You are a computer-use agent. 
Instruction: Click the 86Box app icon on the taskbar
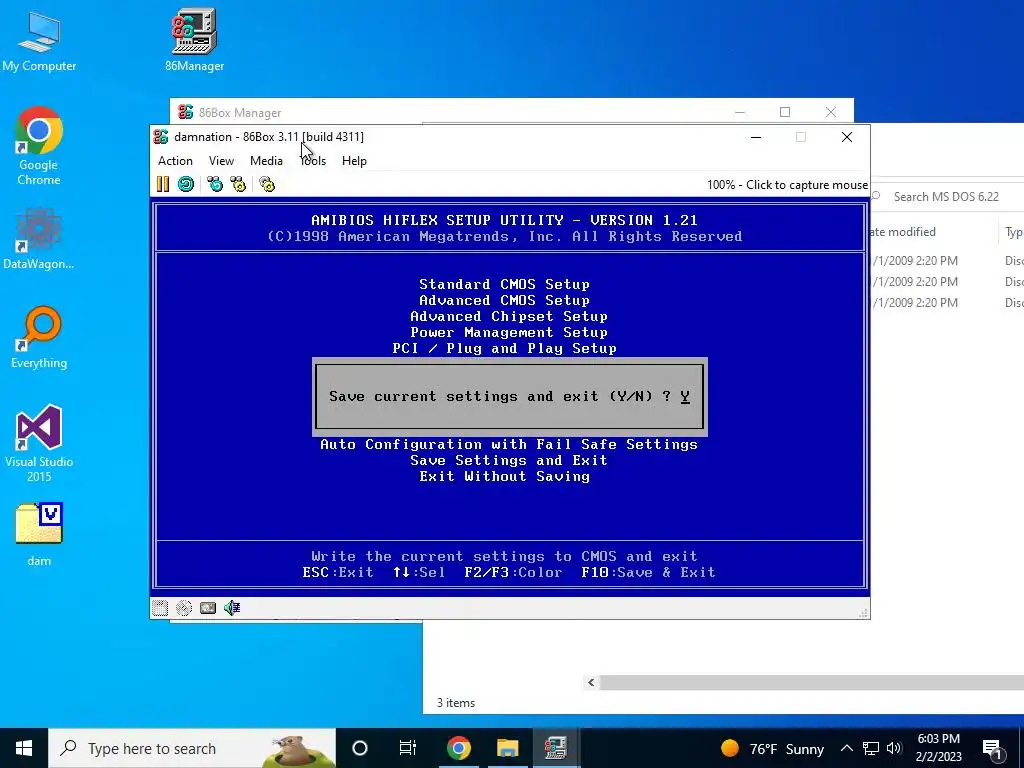click(x=556, y=748)
